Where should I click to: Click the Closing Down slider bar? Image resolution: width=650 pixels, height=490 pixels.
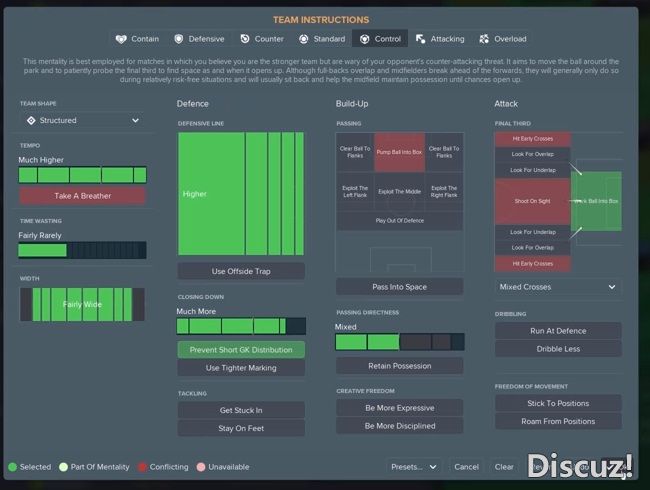pyautogui.click(x=241, y=326)
